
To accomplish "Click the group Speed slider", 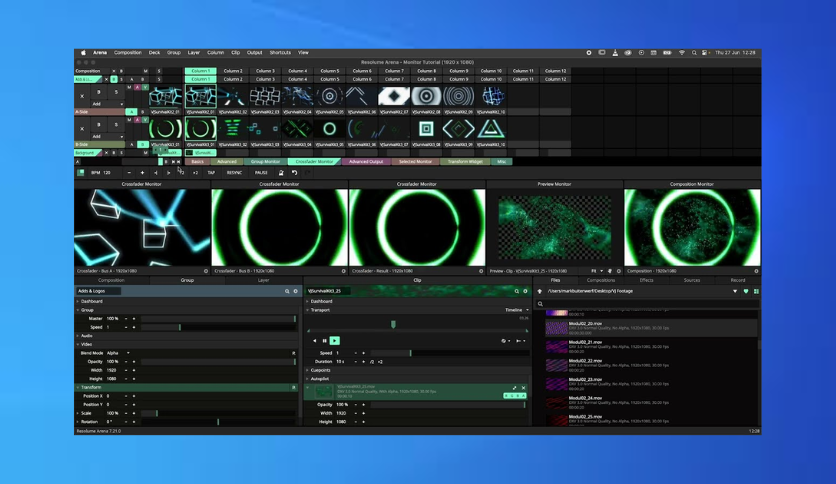I will coord(219,327).
